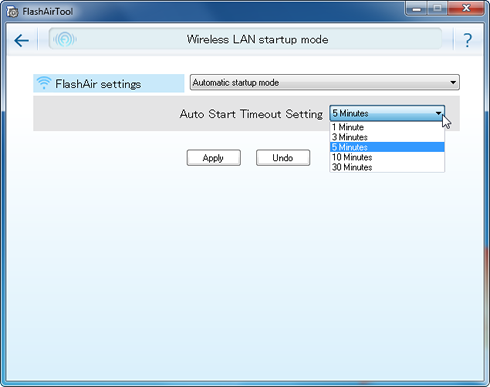Open help via the question mark icon
The height and width of the screenshot is (387, 490).
click(x=468, y=40)
